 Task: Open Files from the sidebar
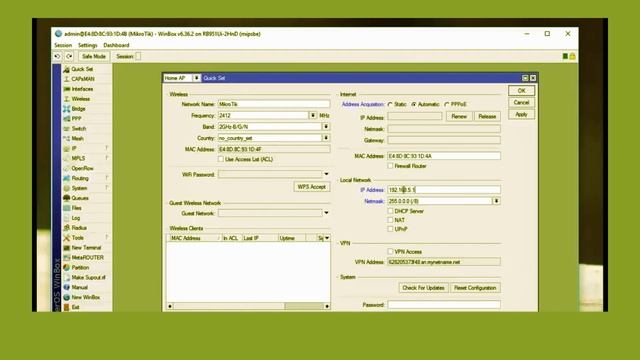[77, 208]
